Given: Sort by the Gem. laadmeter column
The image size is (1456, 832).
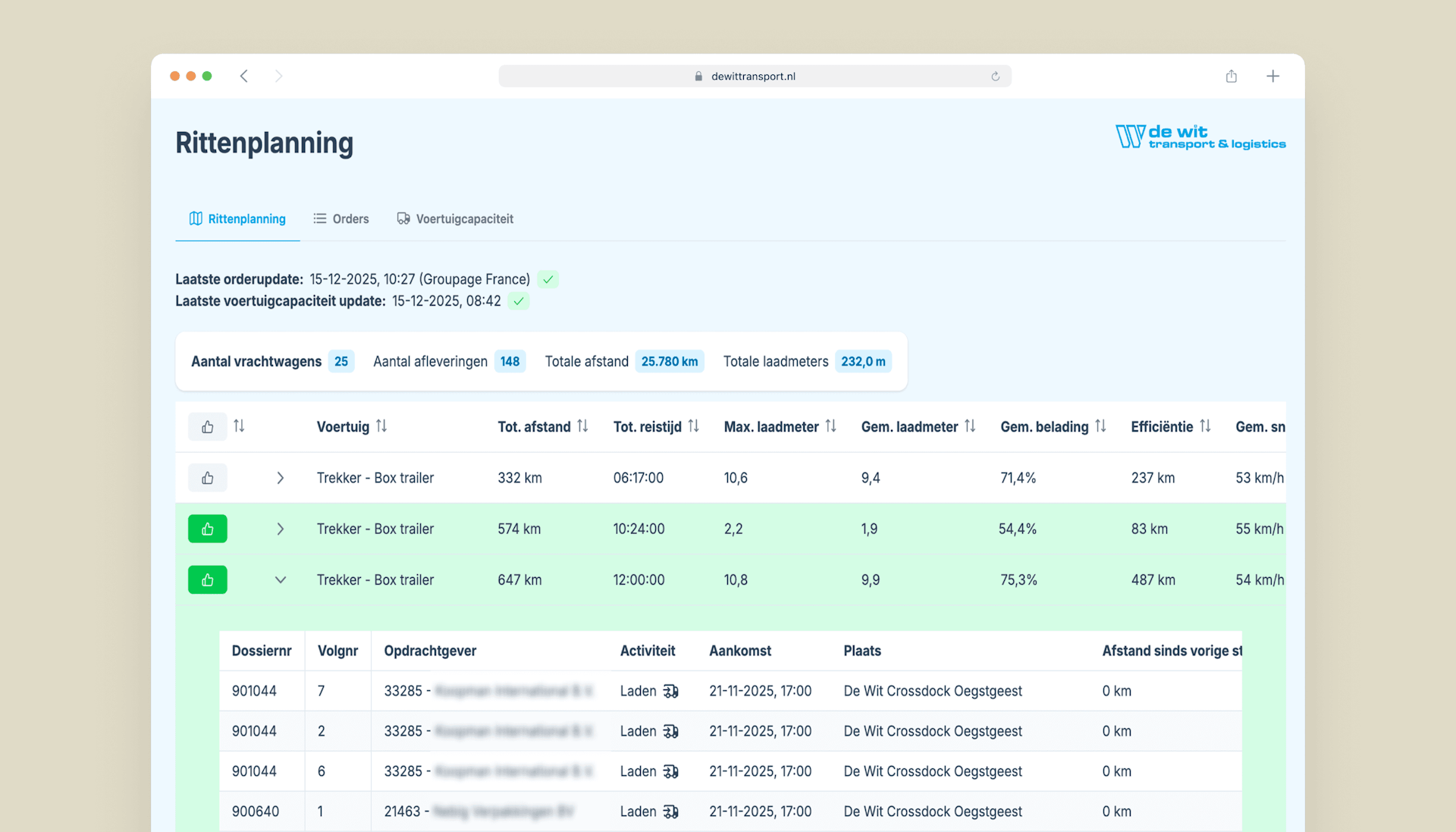Looking at the screenshot, I should (970, 426).
